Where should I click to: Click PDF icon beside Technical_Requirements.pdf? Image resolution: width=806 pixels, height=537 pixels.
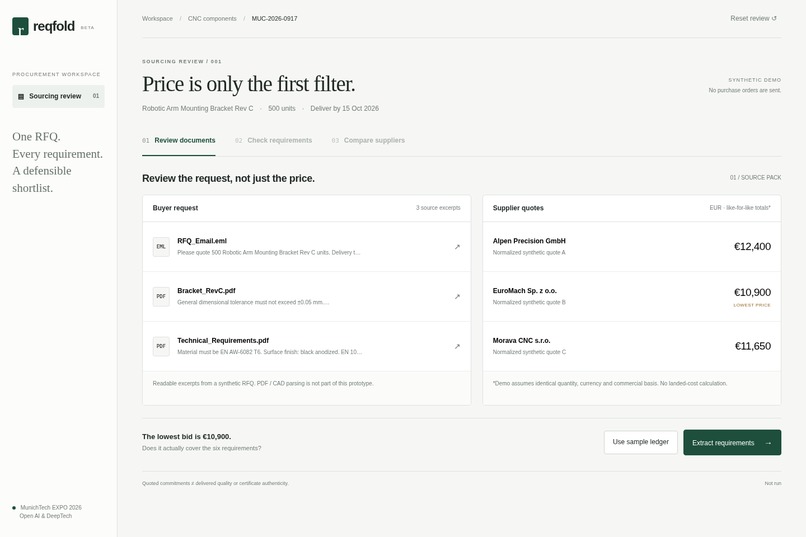pyautogui.click(x=161, y=346)
